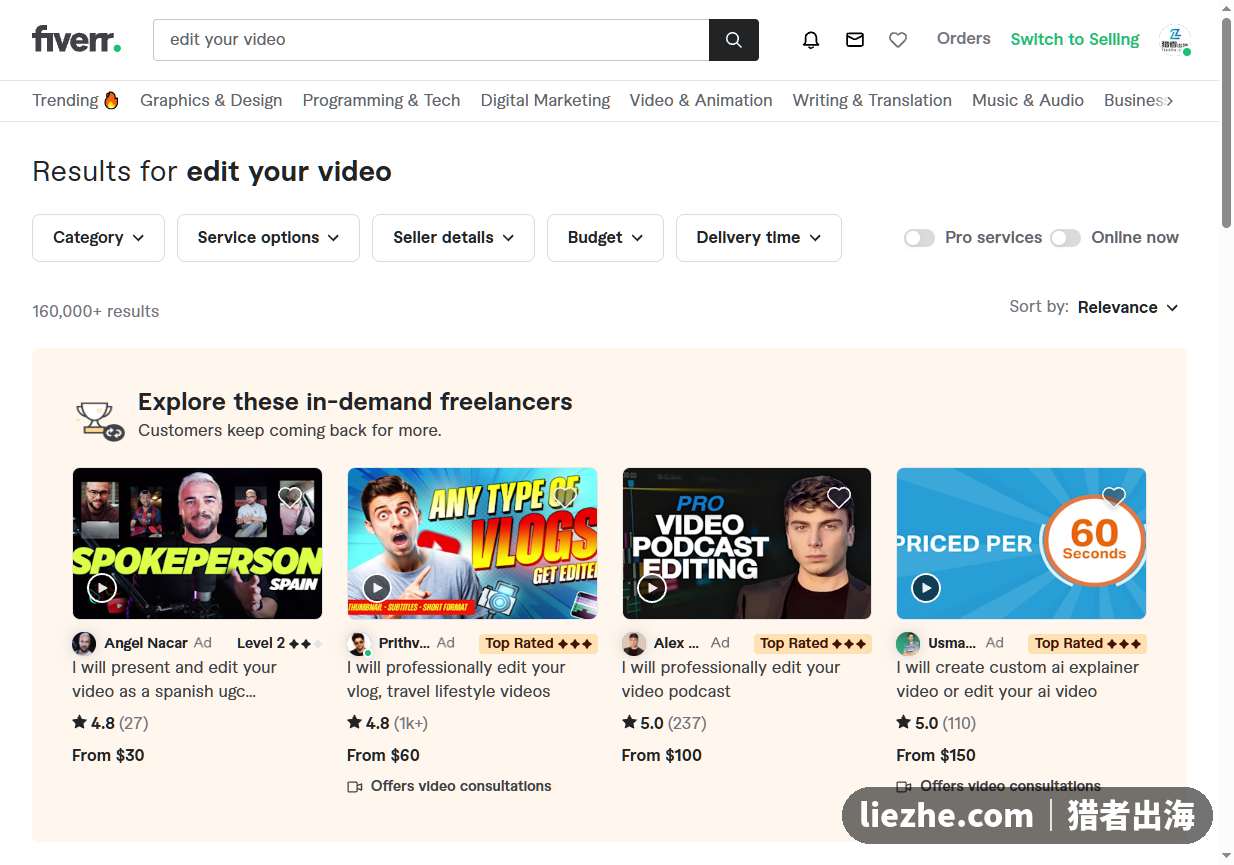The image size is (1234, 865).
Task: Expand the Category filter dropdown
Action: [98, 238]
